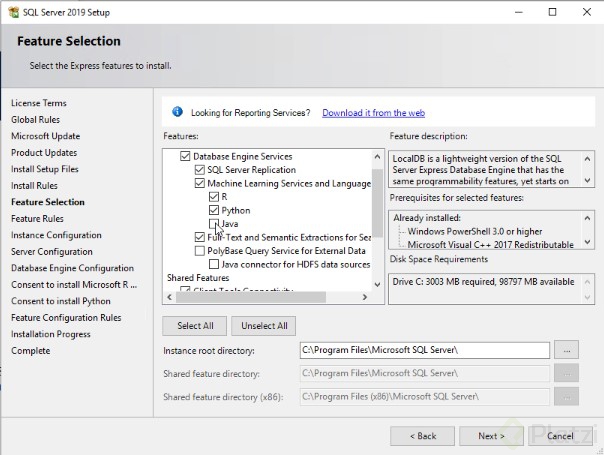Click the prerequisites box scroll down arrow
Screen dimensions: 604x455
[x=587, y=242]
